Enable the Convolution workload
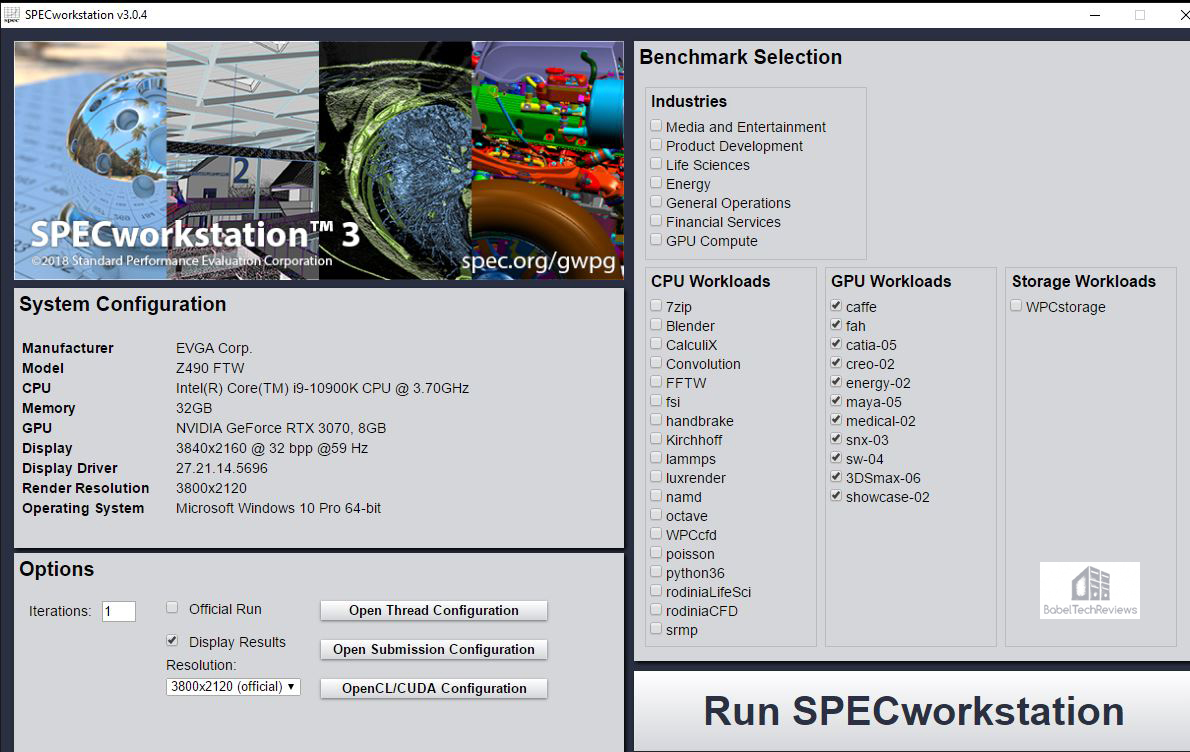The image size is (1190, 752). [656, 363]
